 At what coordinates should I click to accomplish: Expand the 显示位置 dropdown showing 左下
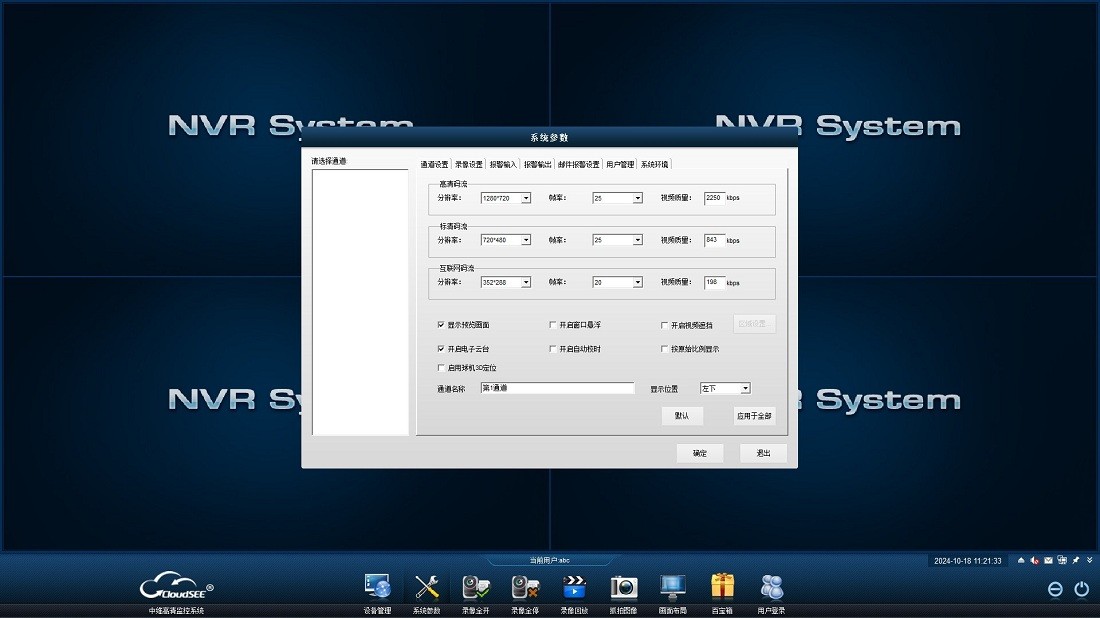point(745,388)
